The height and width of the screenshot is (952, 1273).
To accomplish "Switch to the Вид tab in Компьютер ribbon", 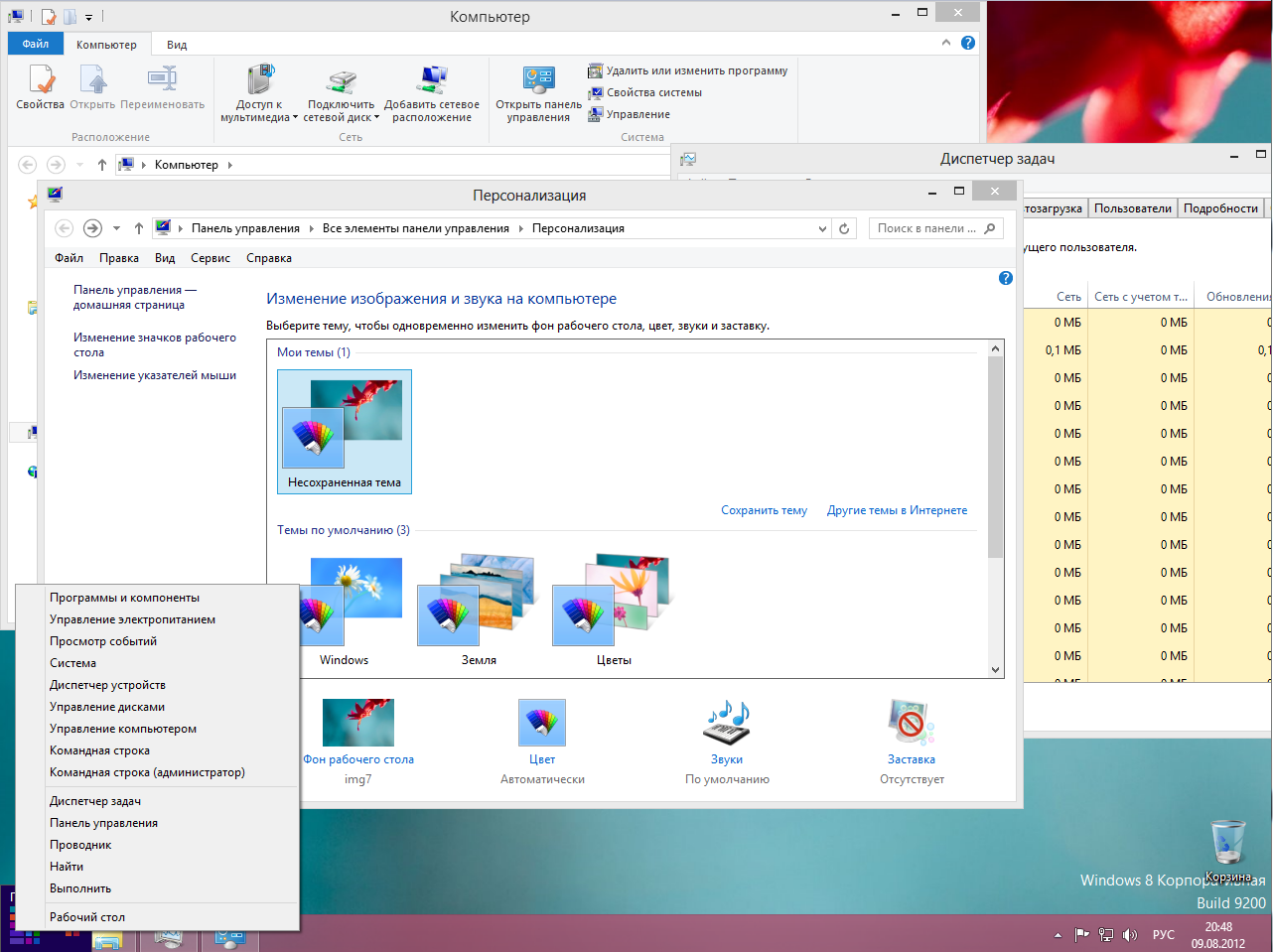I will (x=177, y=45).
